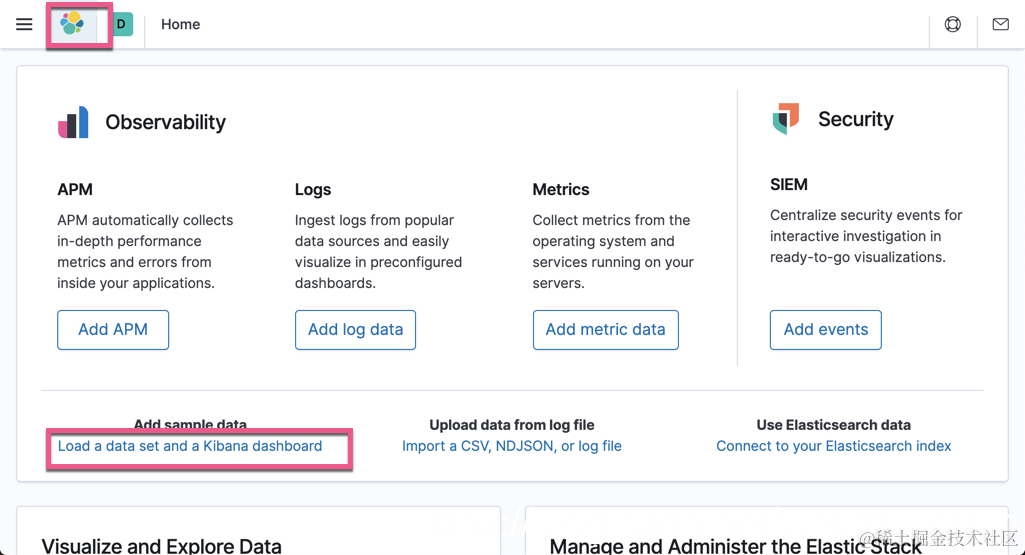Click the Add log data button

tap(355, 329)
